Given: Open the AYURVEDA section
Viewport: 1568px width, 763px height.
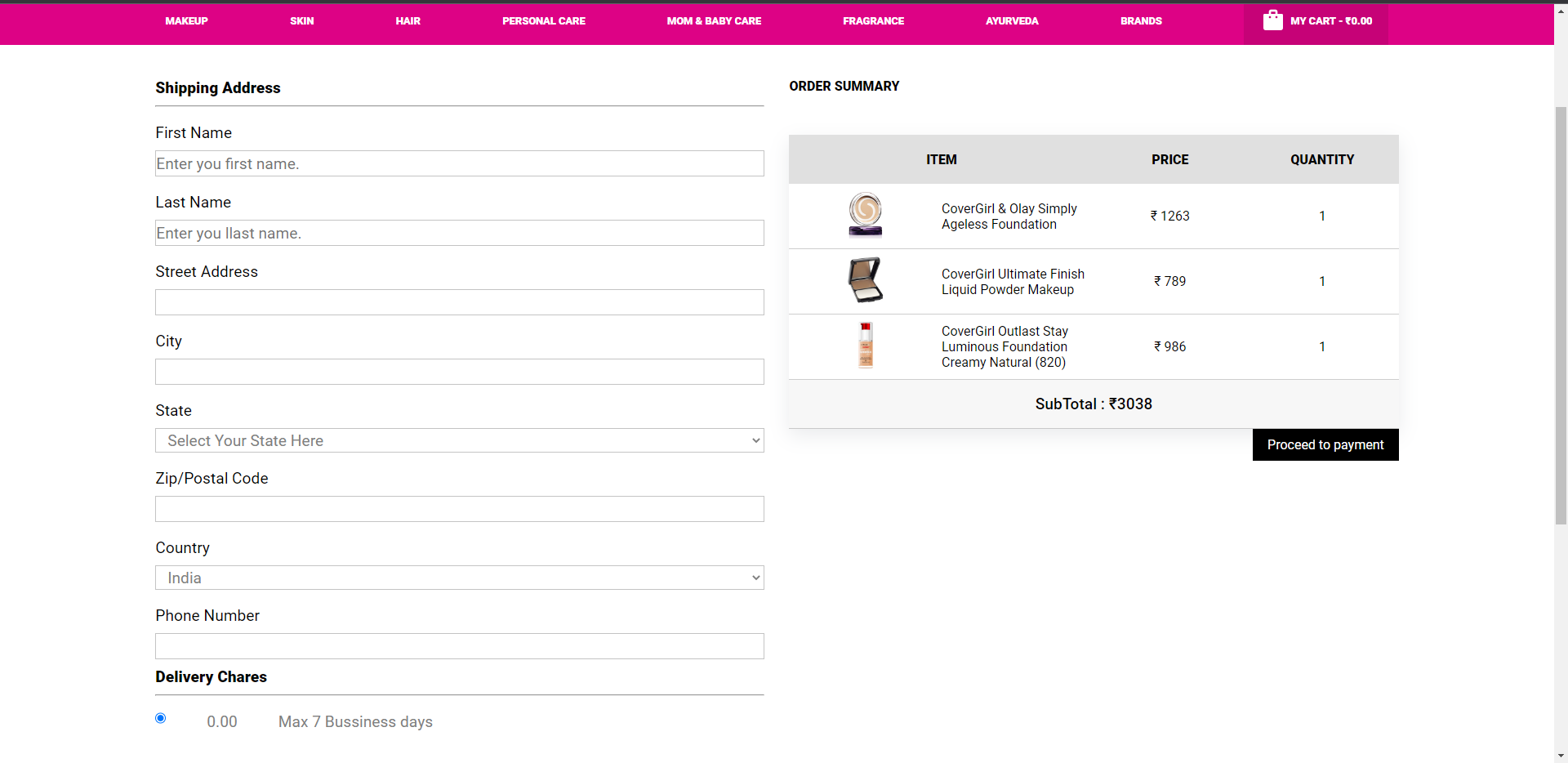Looking at the screenshot, I should 1011,20.
